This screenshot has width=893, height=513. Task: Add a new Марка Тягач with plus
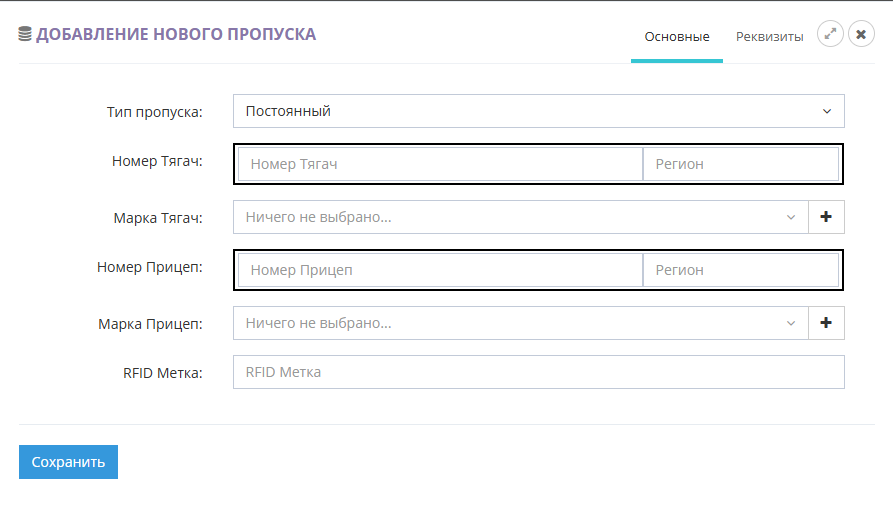coord(826,217)
